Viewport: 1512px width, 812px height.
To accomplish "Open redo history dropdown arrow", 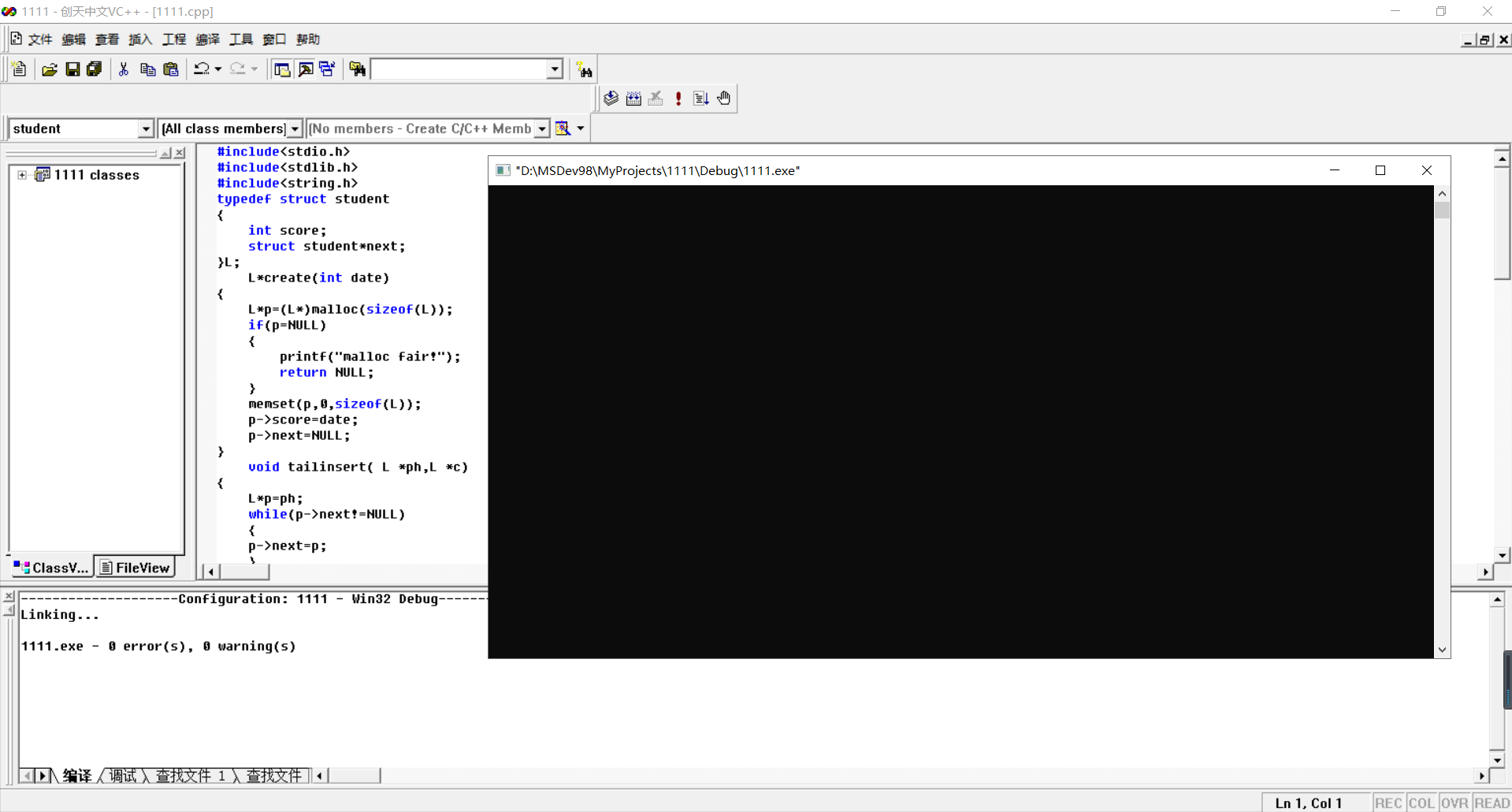I will pyautogui.click(x=254, y=69).
